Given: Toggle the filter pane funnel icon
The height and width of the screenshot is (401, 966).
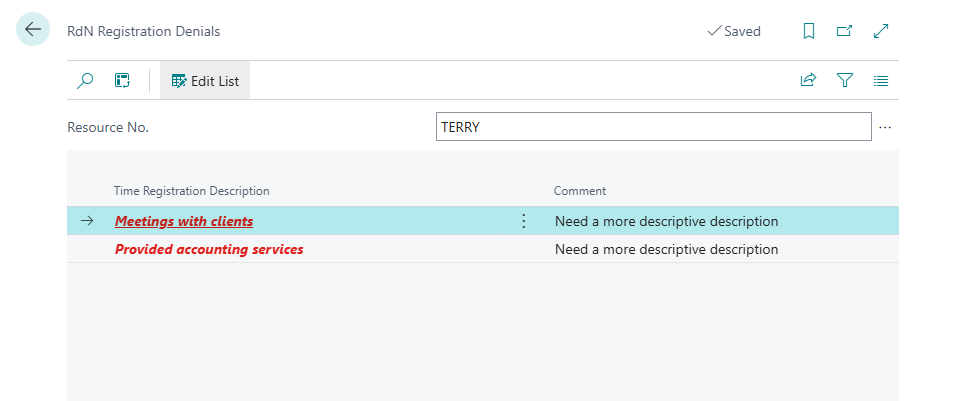Looking at the screenshot, I should 845,81.
